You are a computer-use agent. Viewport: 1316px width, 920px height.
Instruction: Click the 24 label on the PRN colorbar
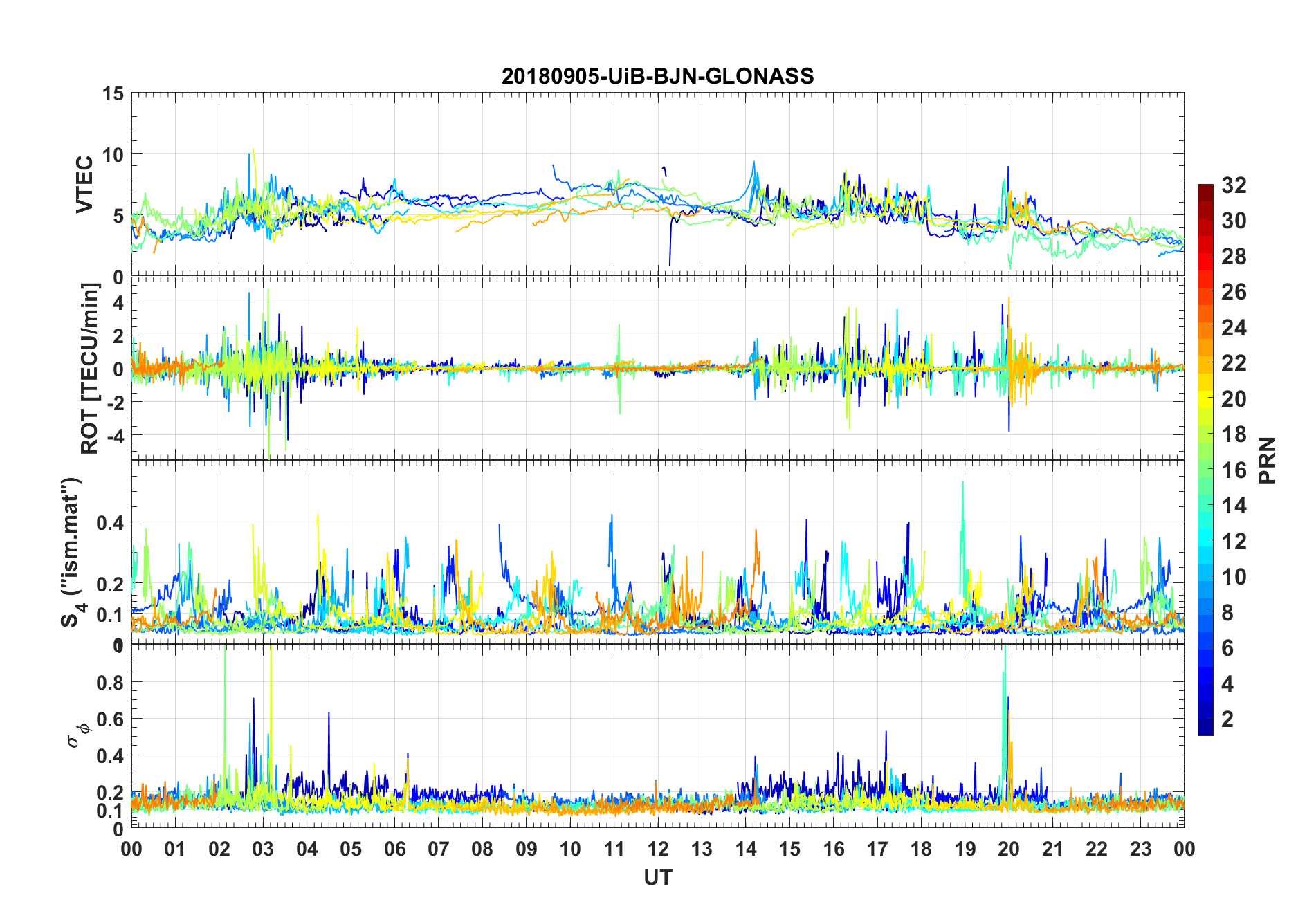(x=1234, y=327)
